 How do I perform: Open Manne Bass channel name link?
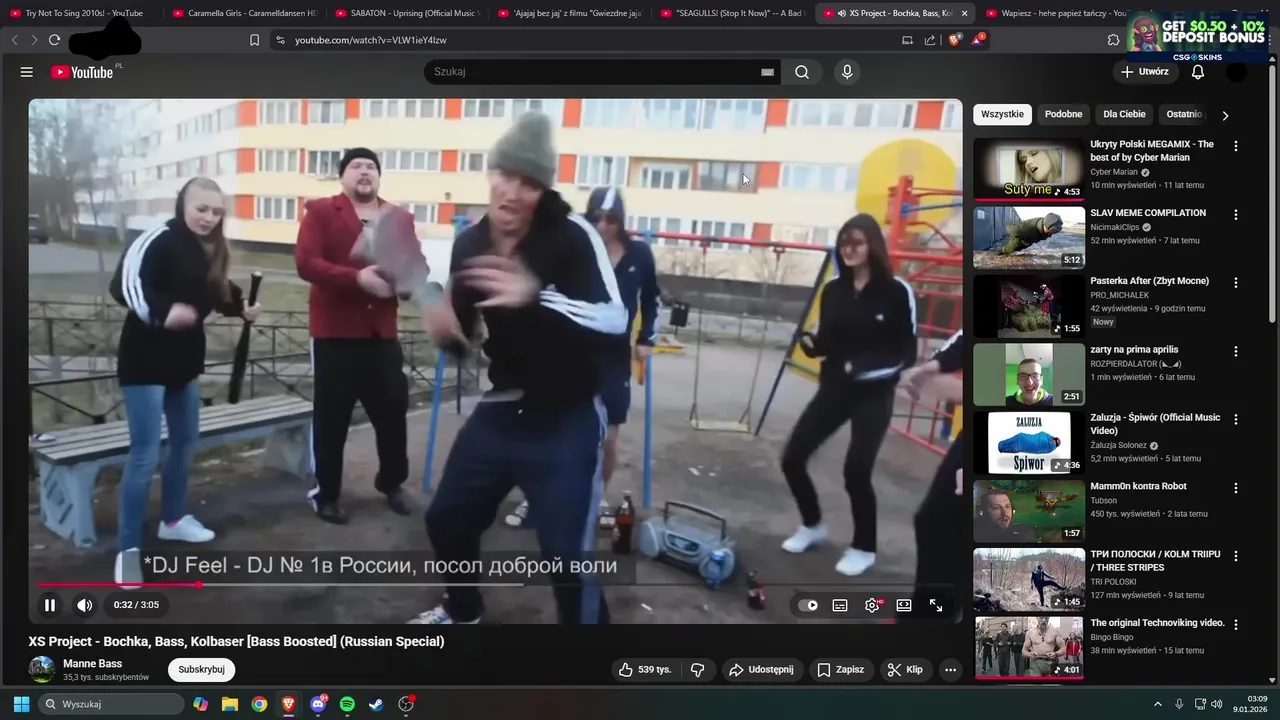tap(92, 664)
